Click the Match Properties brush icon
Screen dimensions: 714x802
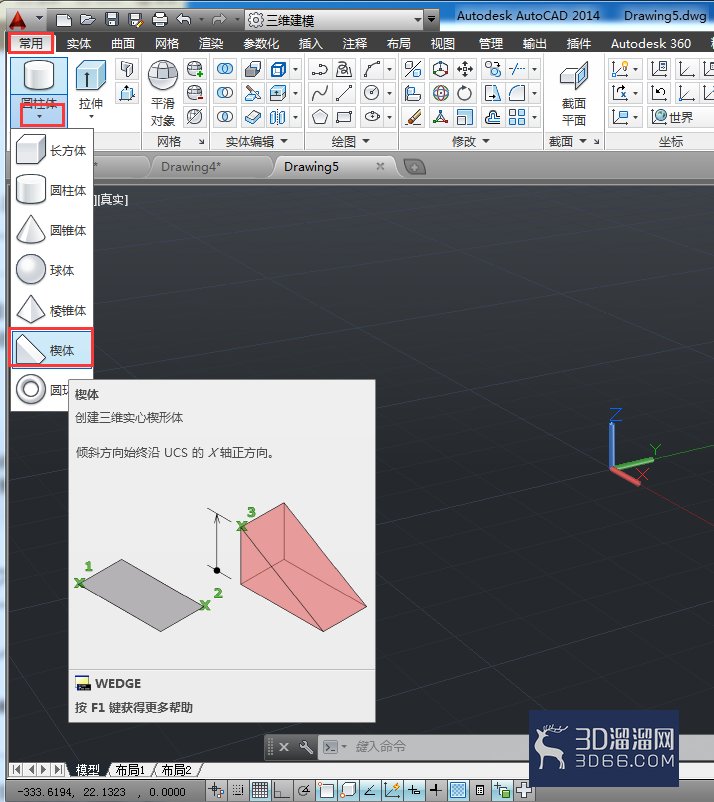click(413, 117)
